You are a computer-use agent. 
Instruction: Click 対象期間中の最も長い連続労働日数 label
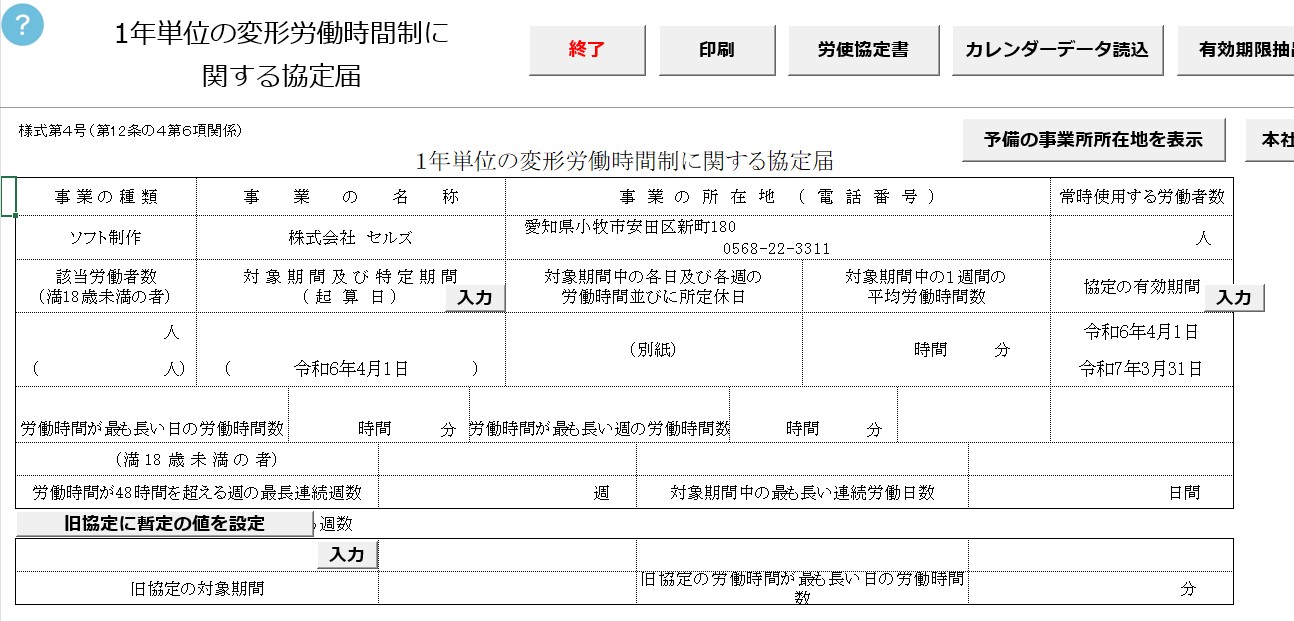(802, 492)
